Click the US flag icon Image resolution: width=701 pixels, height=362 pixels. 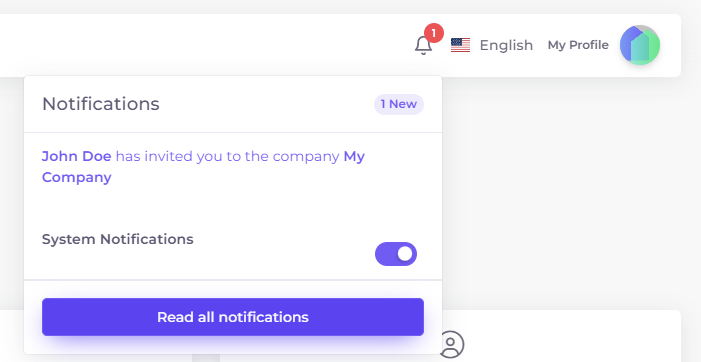[460, 45]
